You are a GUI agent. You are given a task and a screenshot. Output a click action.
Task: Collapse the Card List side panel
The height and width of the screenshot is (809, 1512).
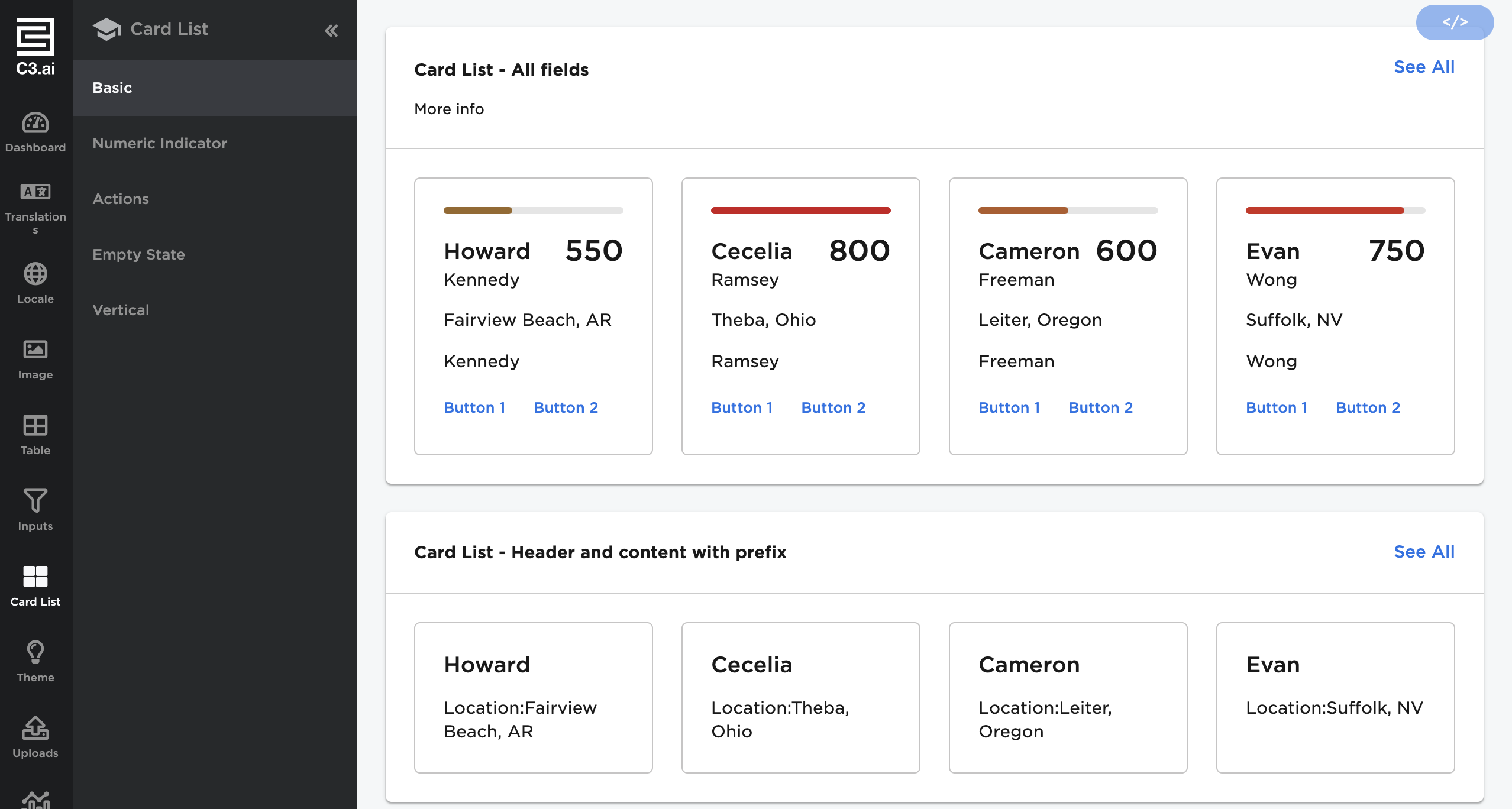[x=331, y=30]
